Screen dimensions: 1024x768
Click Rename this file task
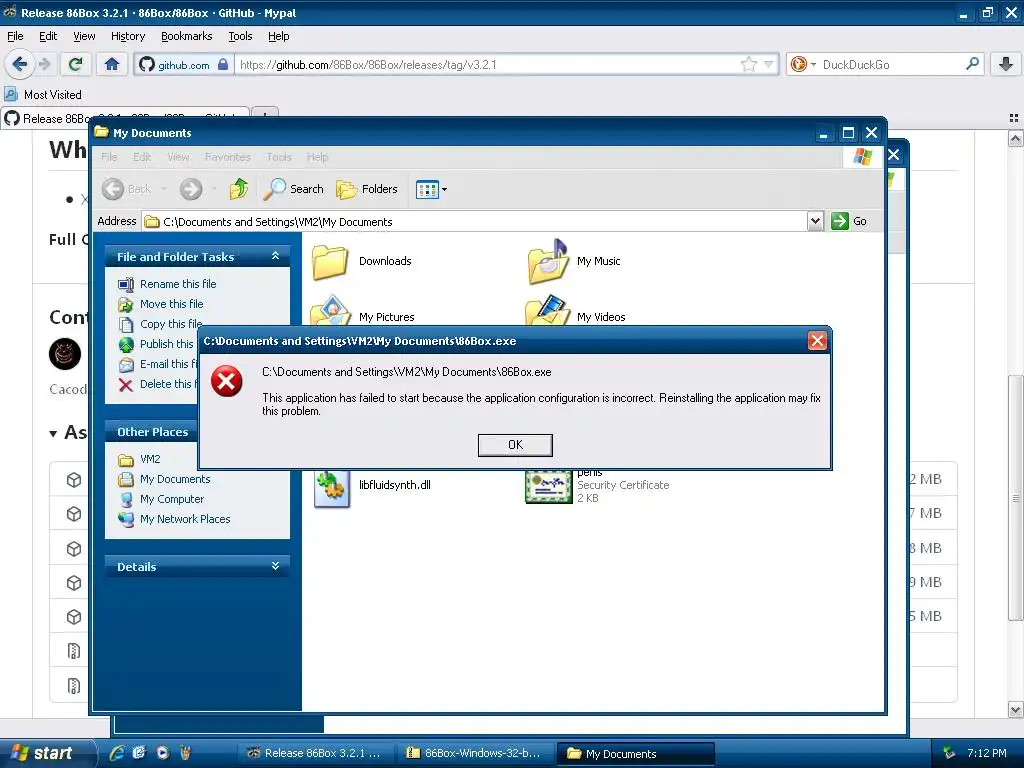(178, 284)
